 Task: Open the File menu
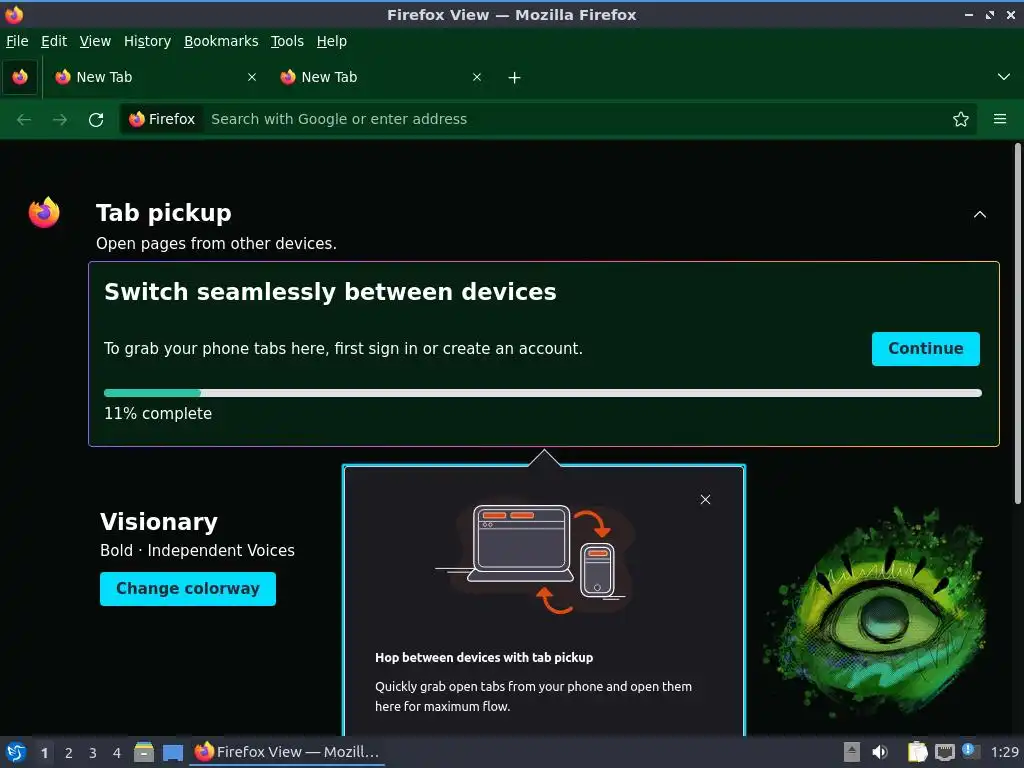coord(17,41)
